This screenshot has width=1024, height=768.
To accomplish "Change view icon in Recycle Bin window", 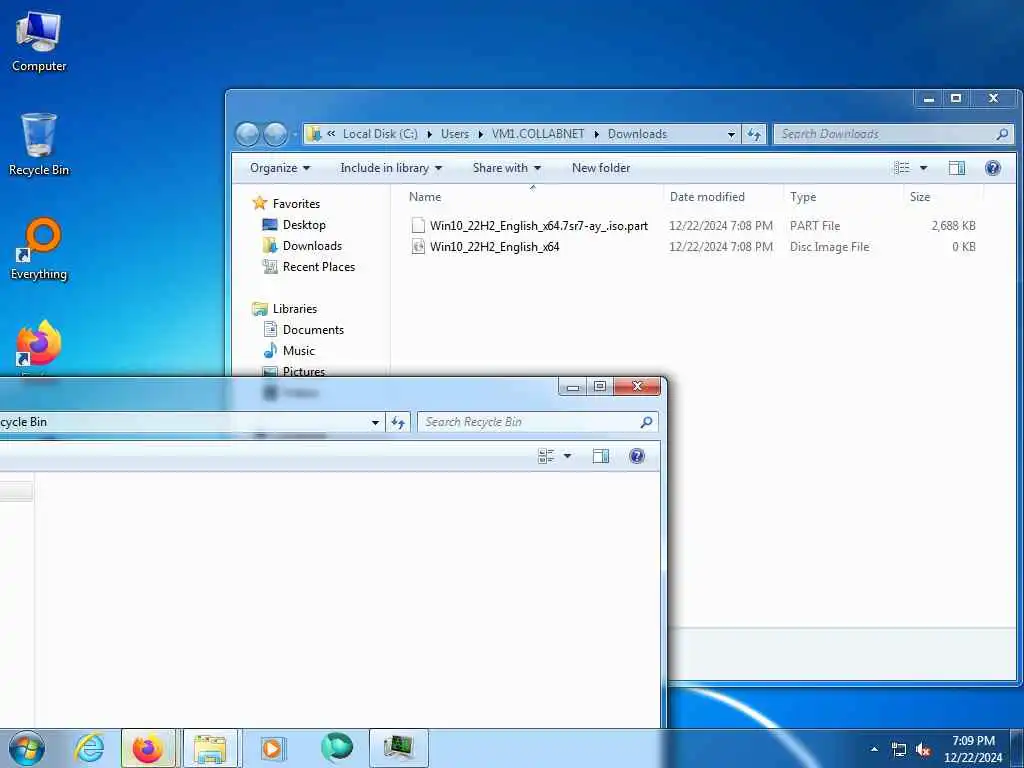I will coord(546,456).
